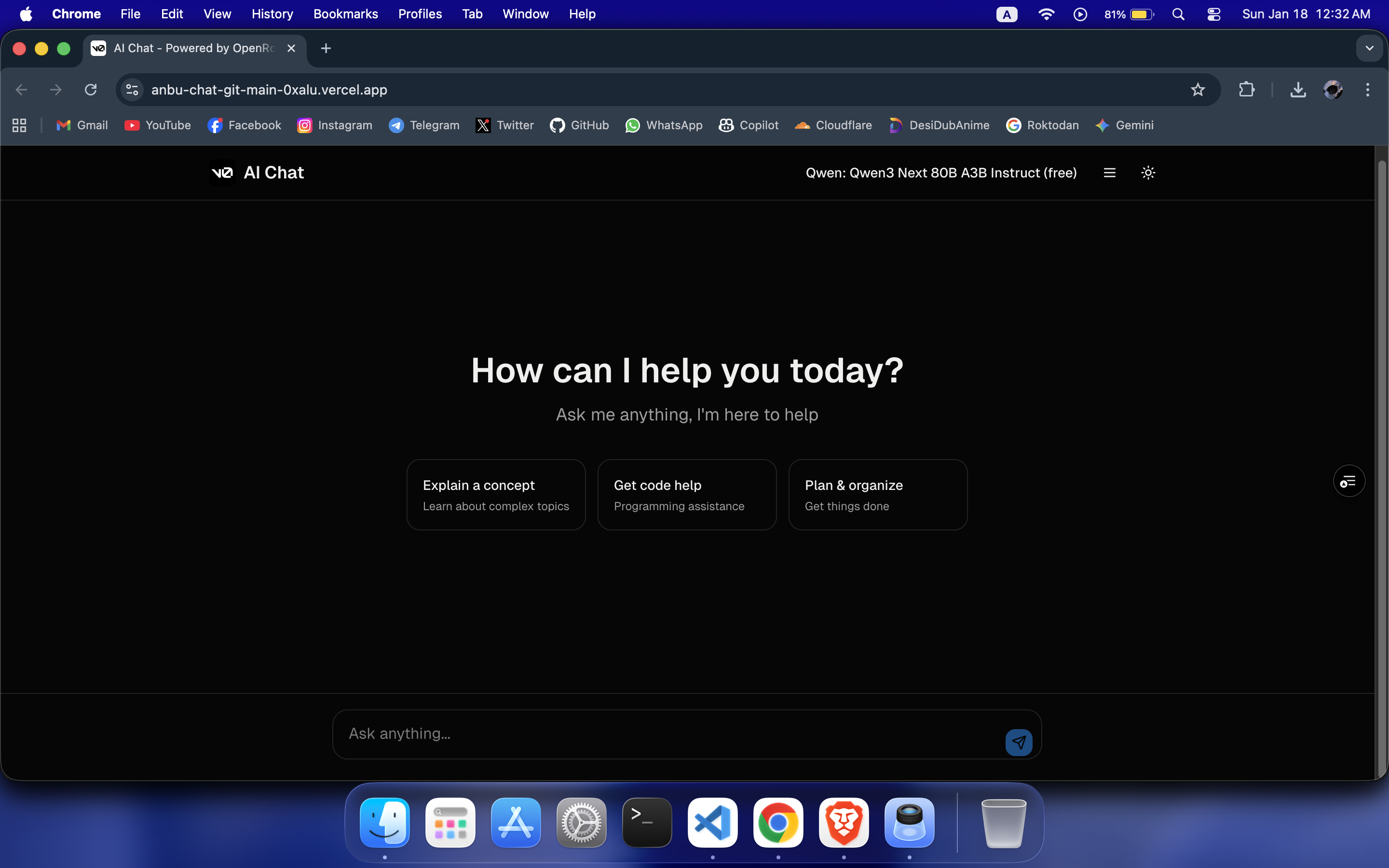Open the History menu

272,14
